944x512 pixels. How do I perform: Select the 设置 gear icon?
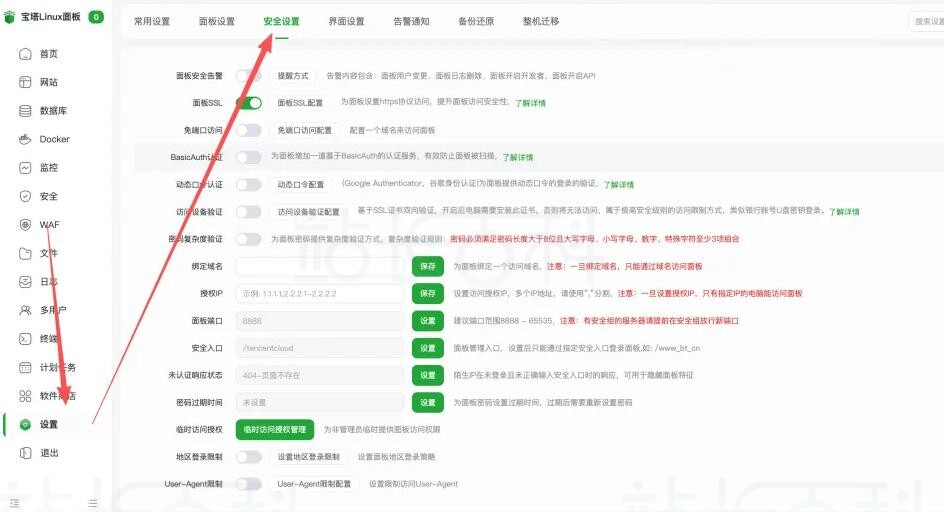[x=25, y=424]
